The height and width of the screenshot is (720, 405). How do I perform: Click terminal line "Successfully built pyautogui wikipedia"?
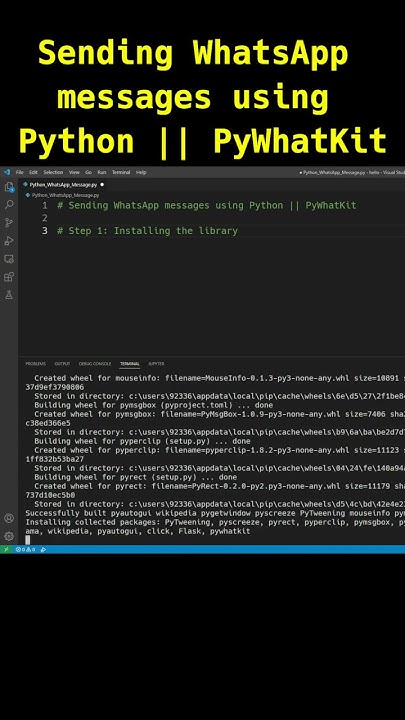[x=113, y=513]
